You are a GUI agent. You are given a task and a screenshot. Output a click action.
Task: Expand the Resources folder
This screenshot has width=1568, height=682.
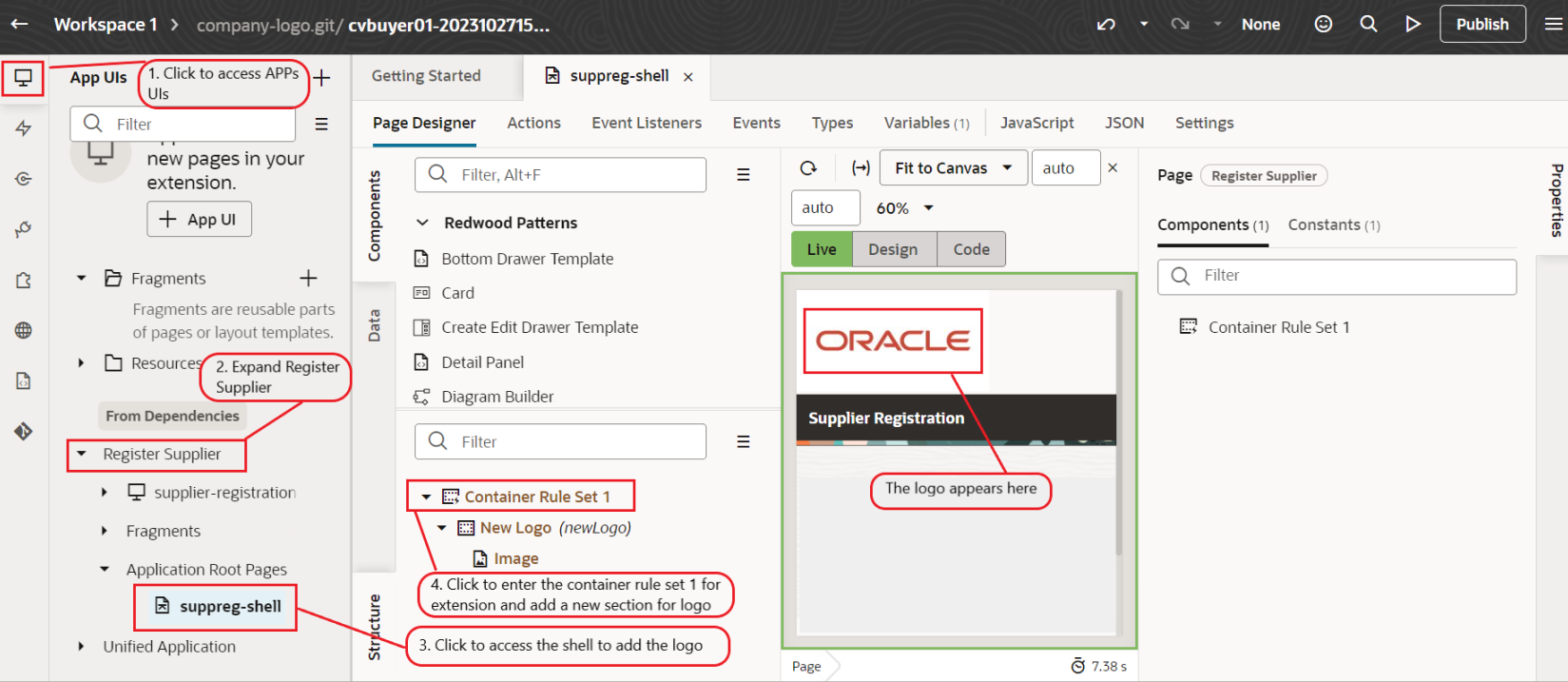click(x=81, y=362)
